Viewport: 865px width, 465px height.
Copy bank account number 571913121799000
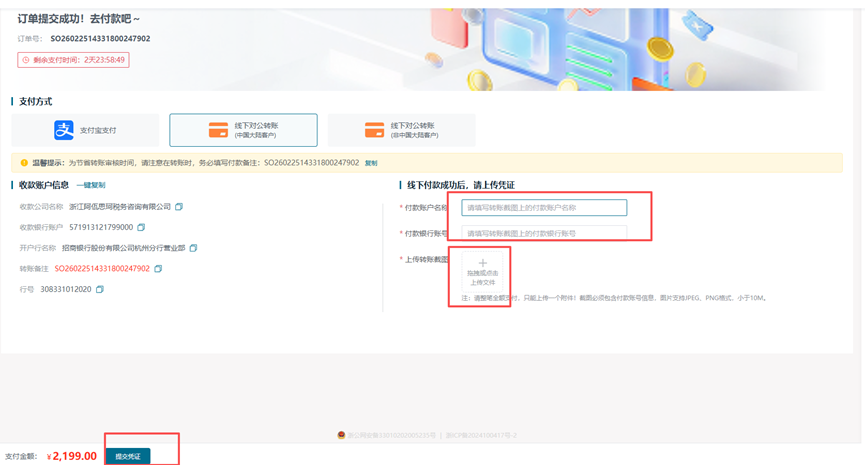(x=141, y=228)
